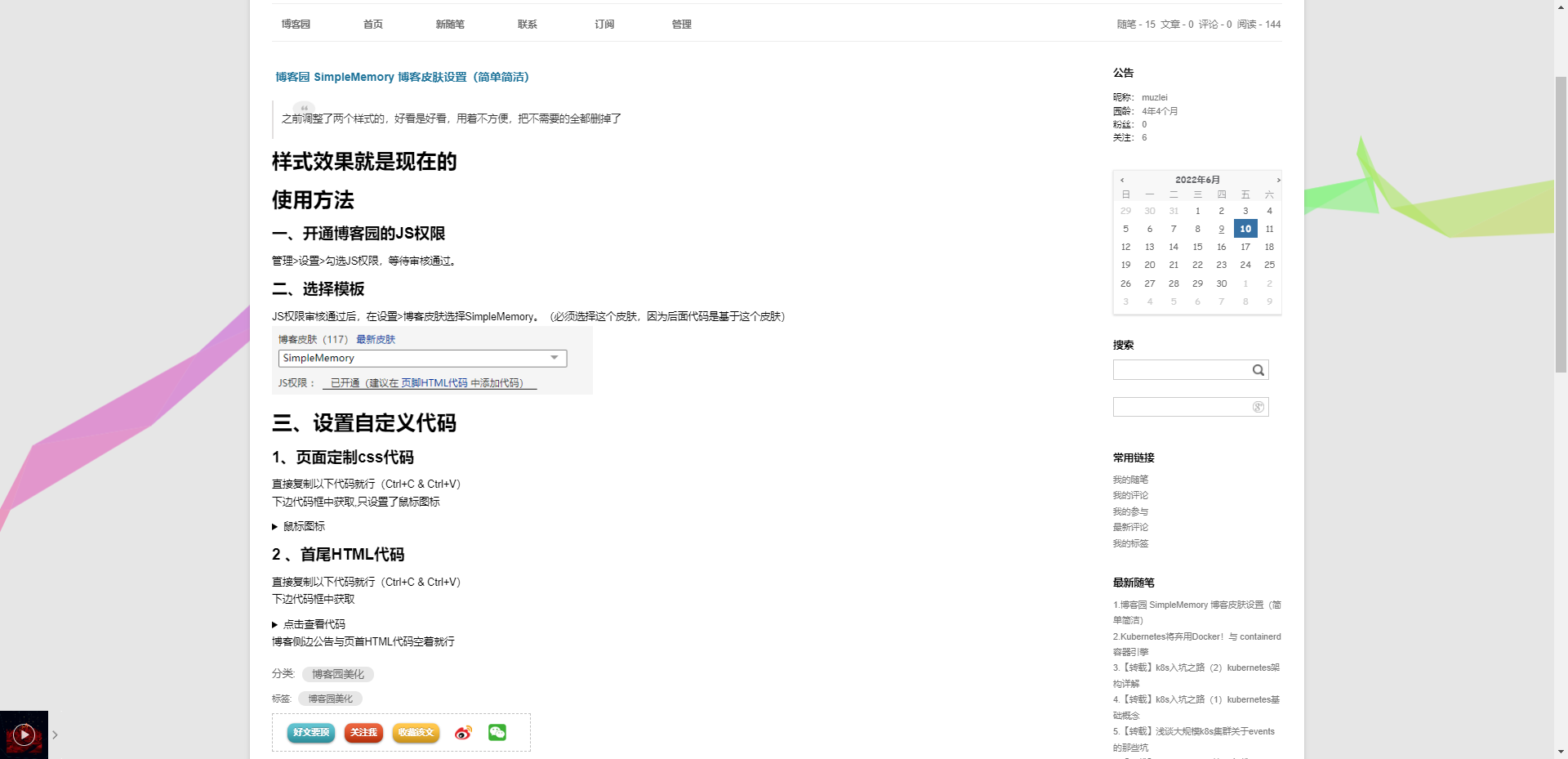The height and width of the screenshot is (759, 1568).
Task: Click the WeChat share icon
Action: [x=497, y=733]
